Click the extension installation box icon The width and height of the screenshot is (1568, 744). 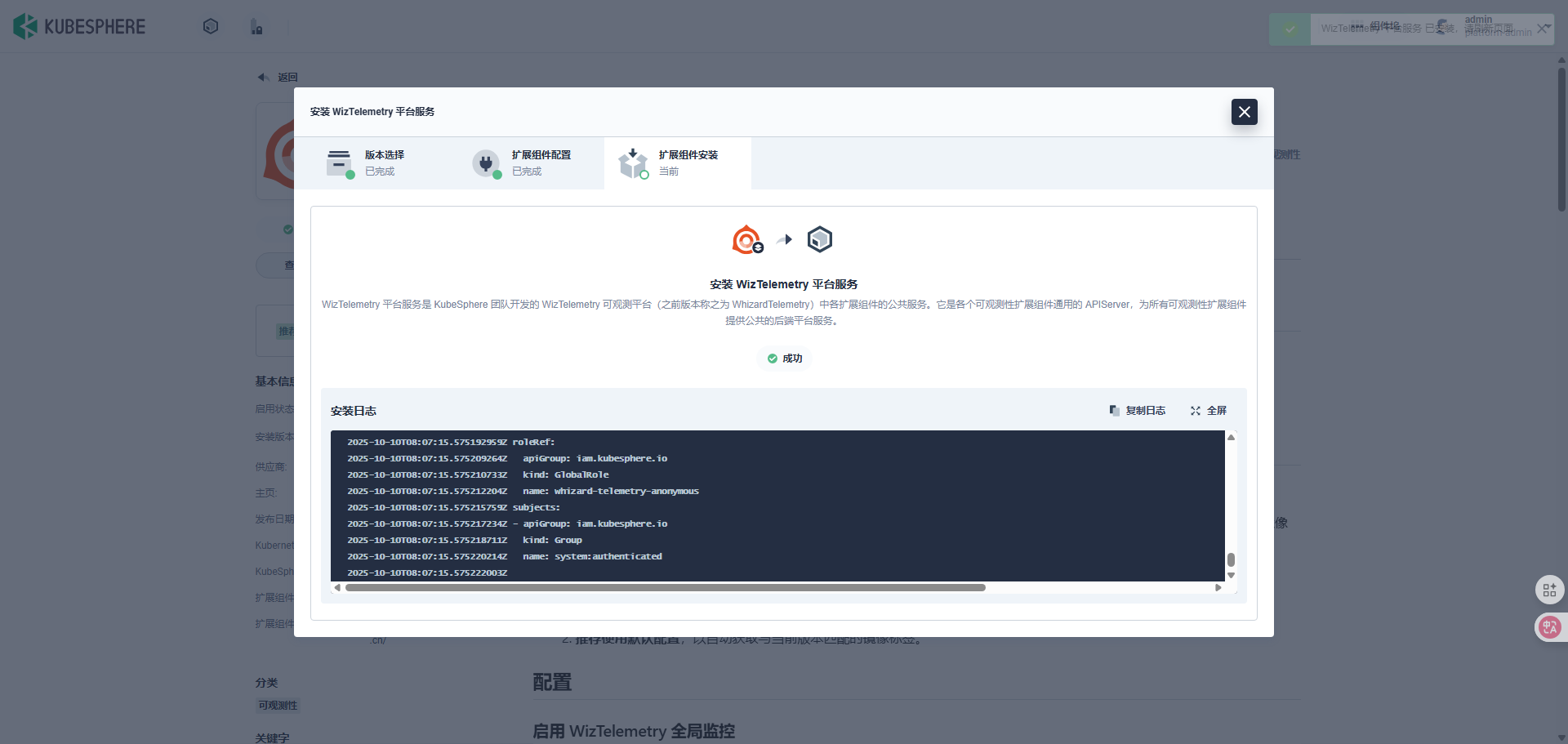pos(633,163)
